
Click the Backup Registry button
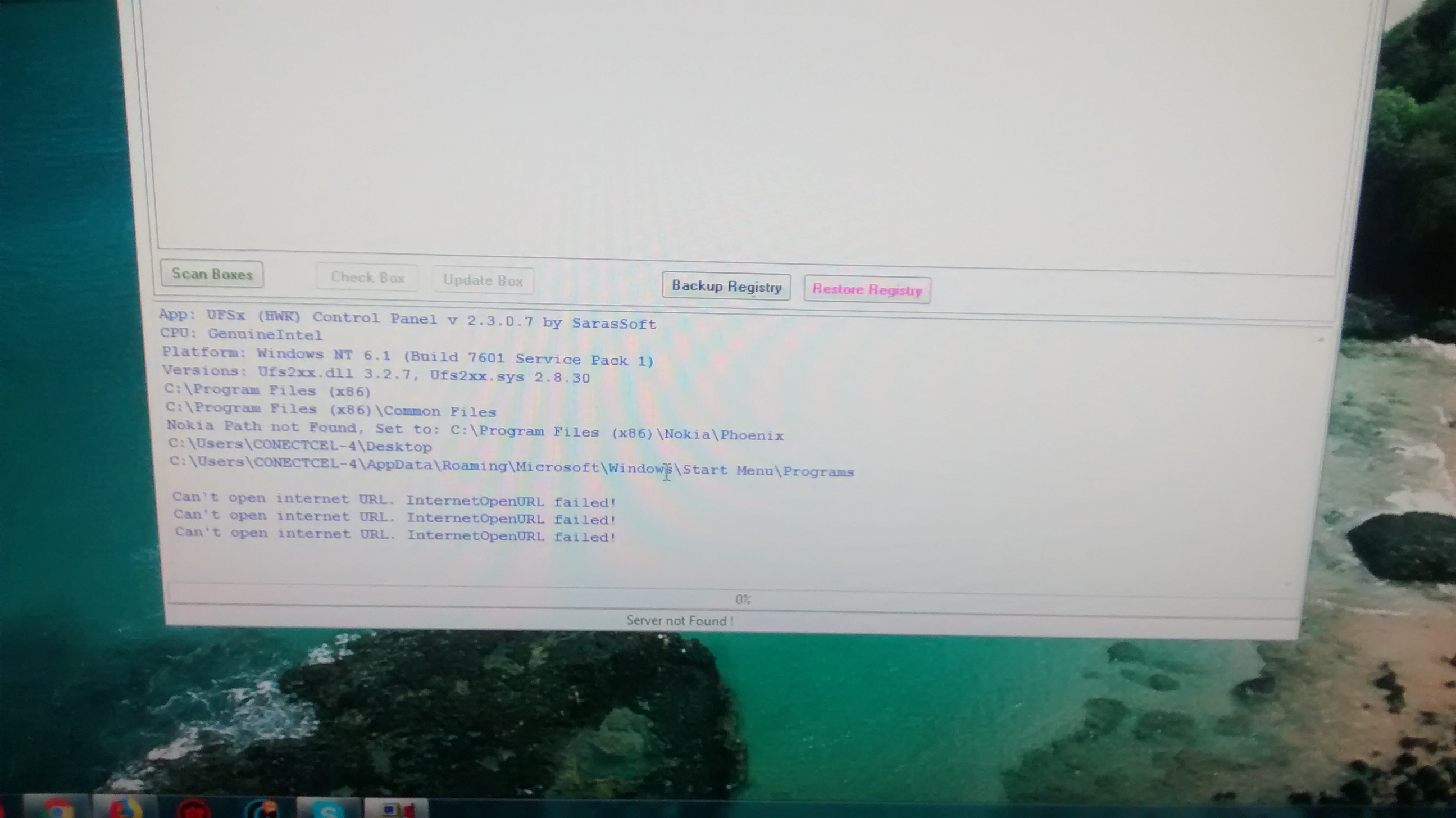(726, 287)
